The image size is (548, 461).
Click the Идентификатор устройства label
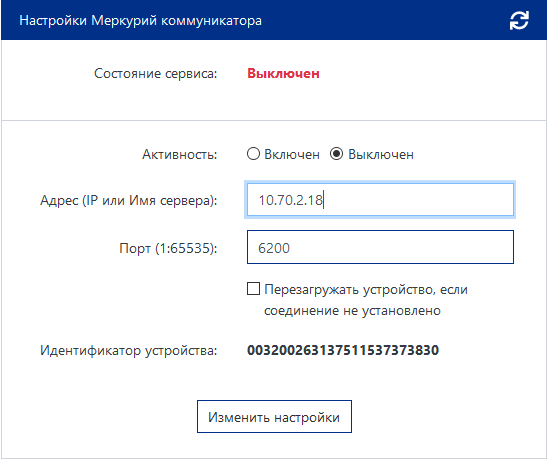[x=129, y=351]
